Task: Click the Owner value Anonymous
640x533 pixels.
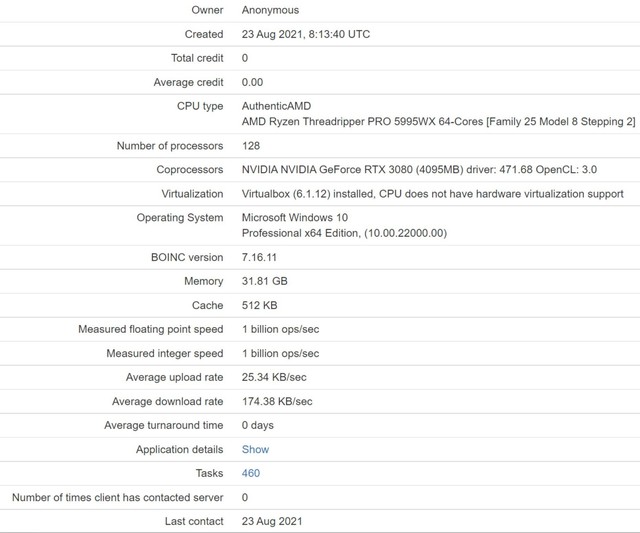Action: coord(270,10)
